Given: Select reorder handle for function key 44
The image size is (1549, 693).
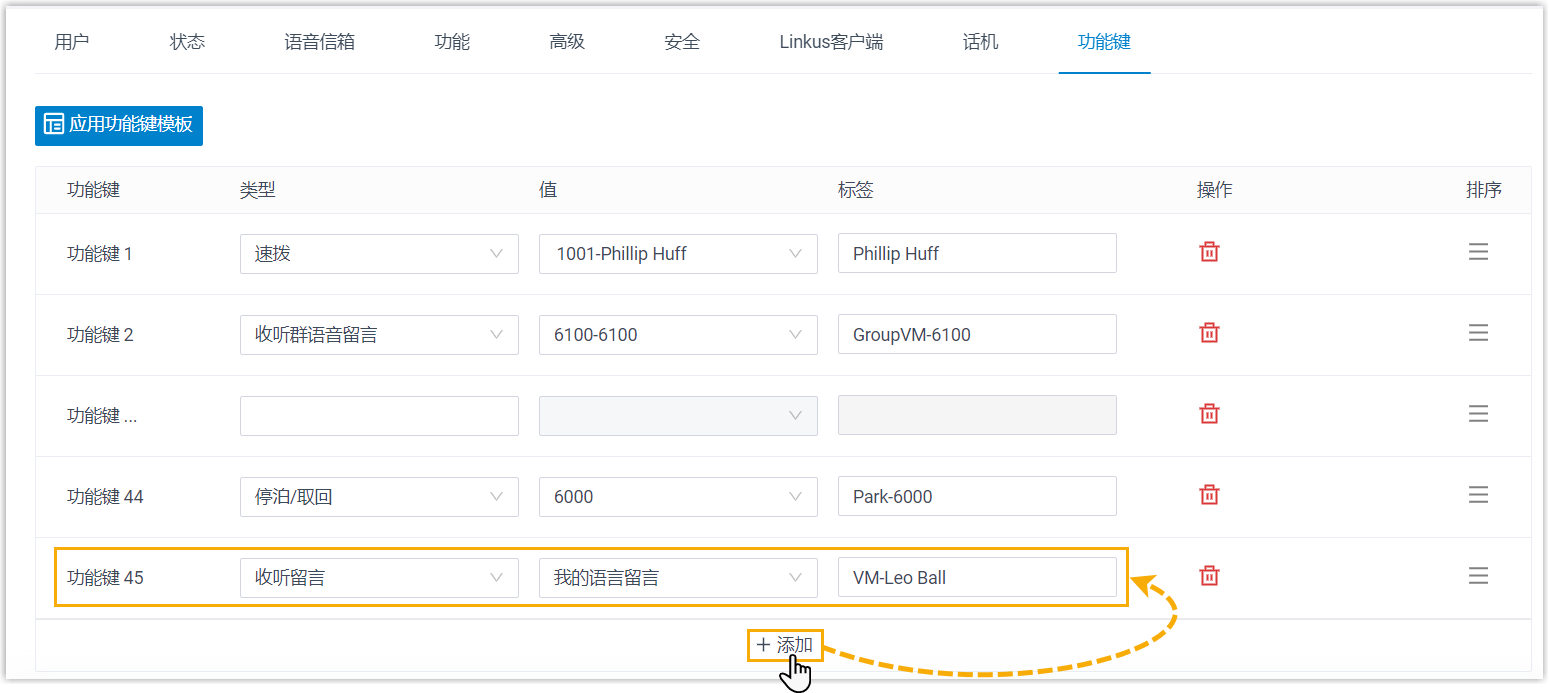Looking at the screenshot, I should (x=1478, y=495).
